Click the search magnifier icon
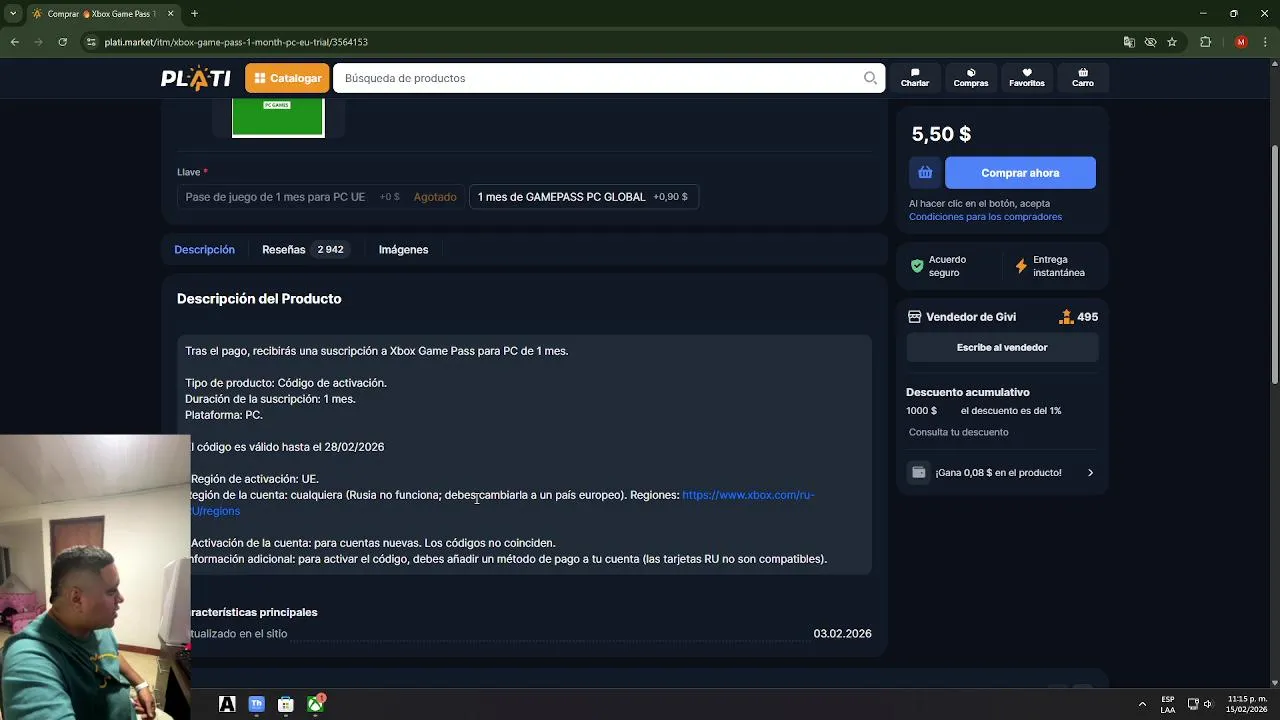The width and height of the screenshot is (1280, 720). click(x=870, y=78)
